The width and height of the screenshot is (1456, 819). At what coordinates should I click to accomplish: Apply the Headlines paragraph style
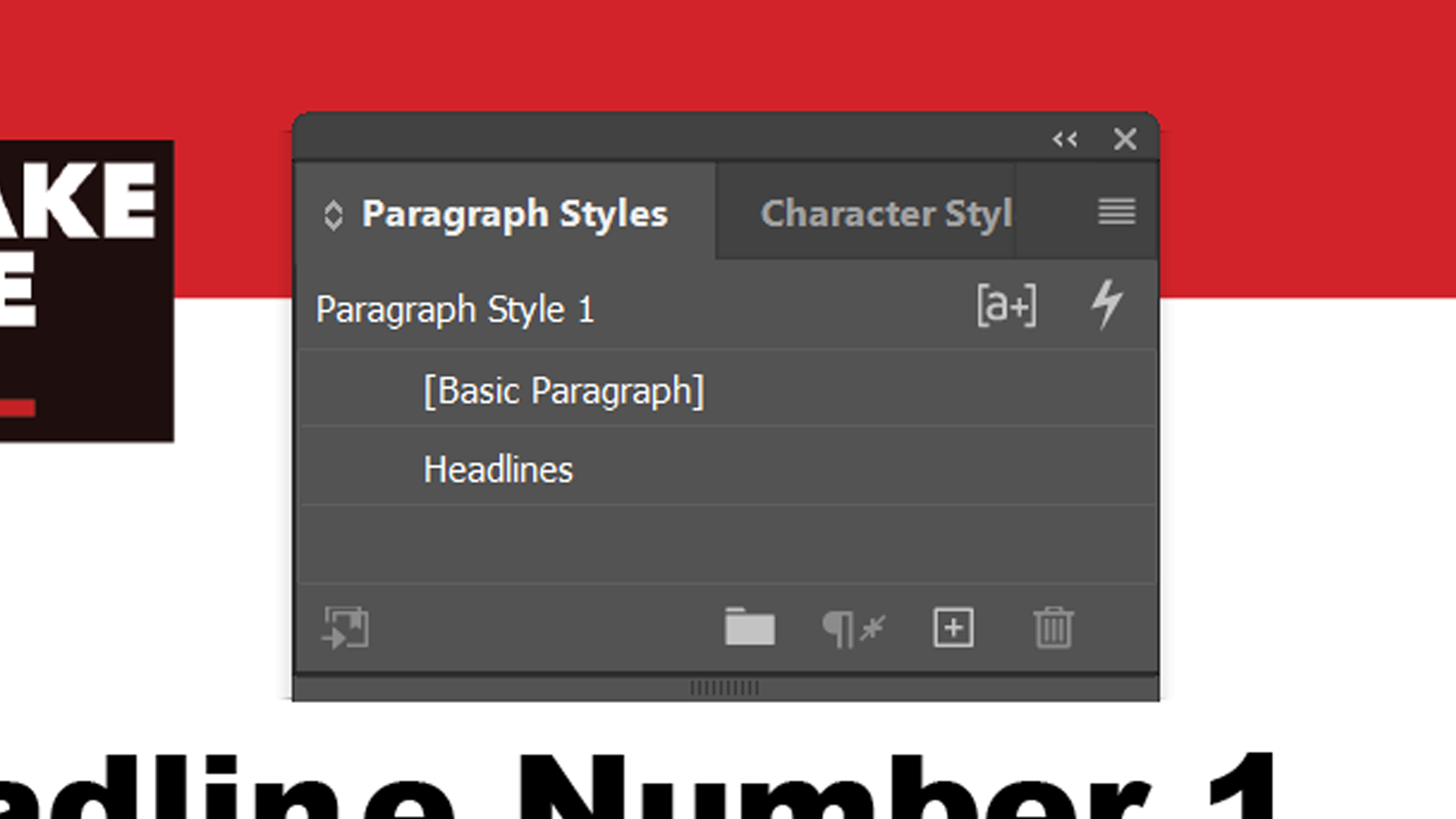498,469
